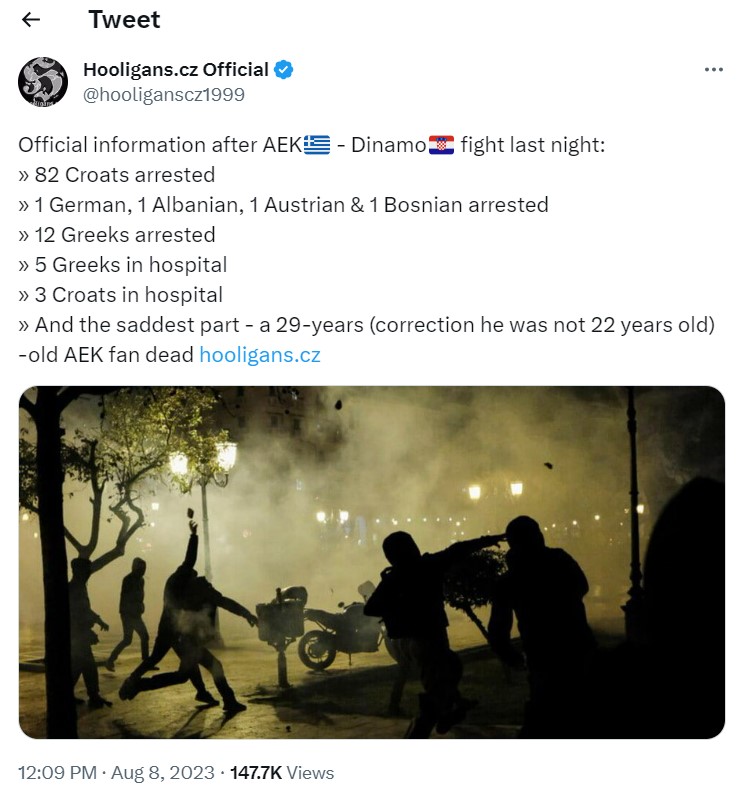Screen dimensions: 742x802
Task: Open the three-dot more options menu
Action: point(713,70)
